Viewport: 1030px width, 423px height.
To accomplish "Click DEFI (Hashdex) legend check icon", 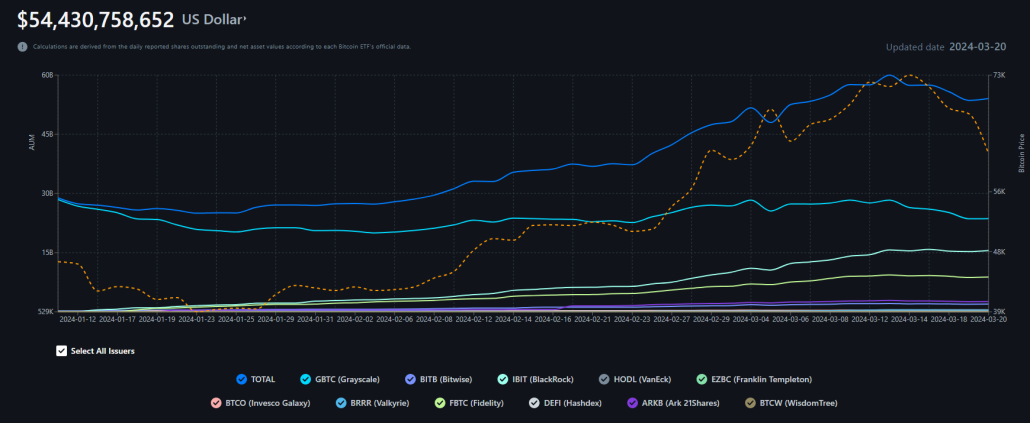I will (x=537, y=403).
